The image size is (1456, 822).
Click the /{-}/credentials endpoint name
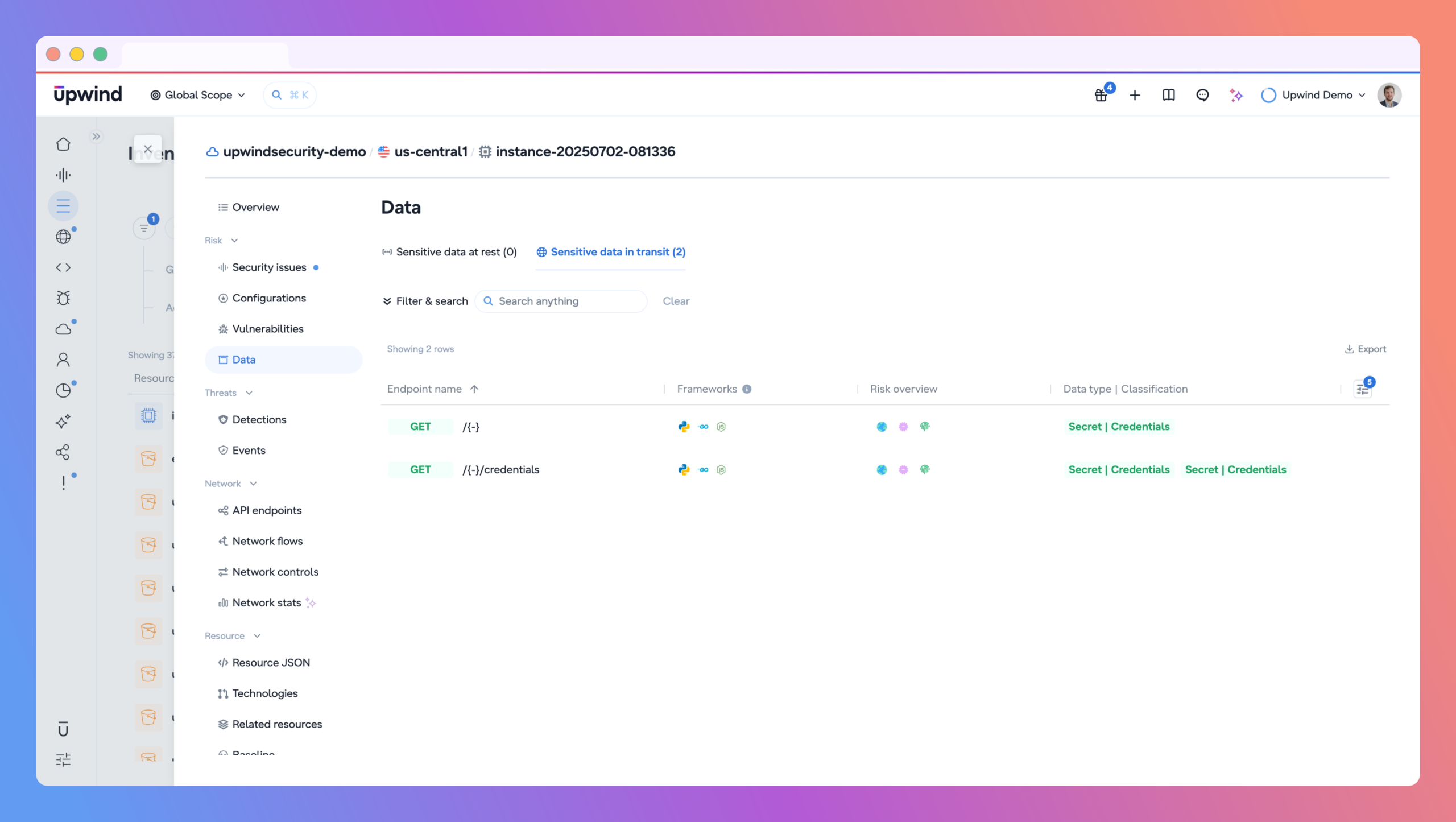point(500,470)
